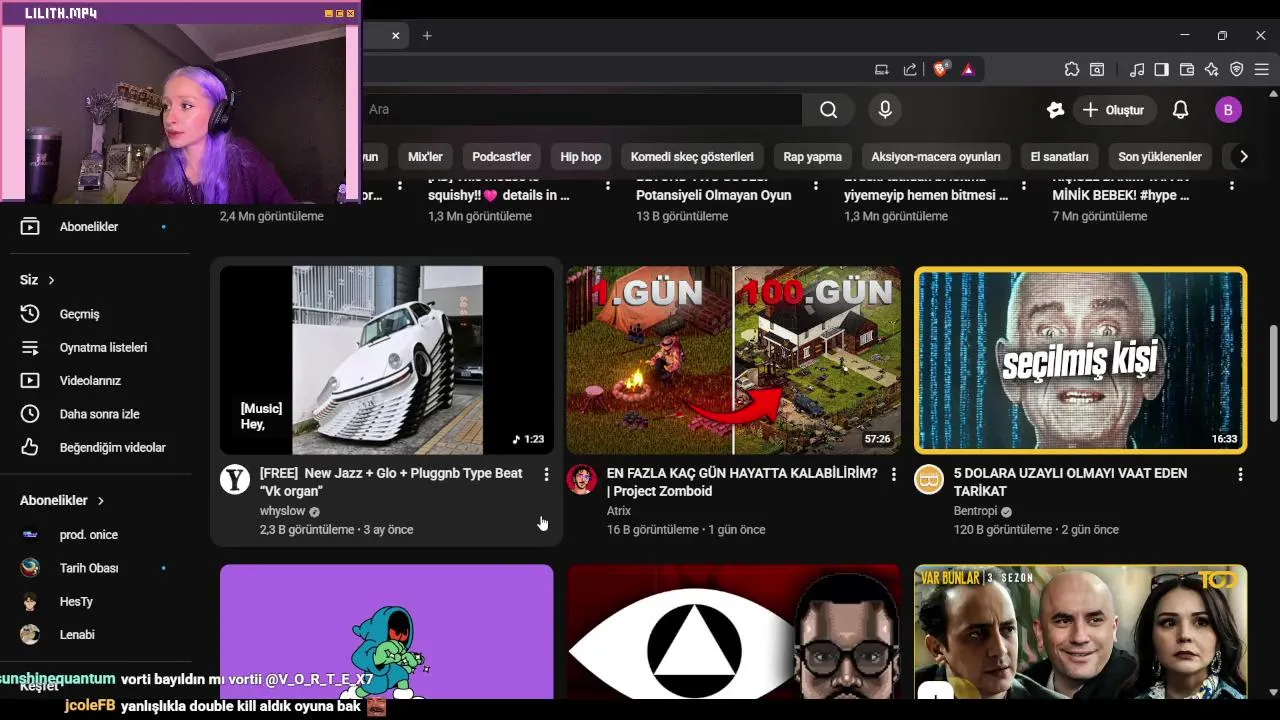The image size is (1280, 720).
Task: Start voice search with microphone icon
Action: click(885, 110)
